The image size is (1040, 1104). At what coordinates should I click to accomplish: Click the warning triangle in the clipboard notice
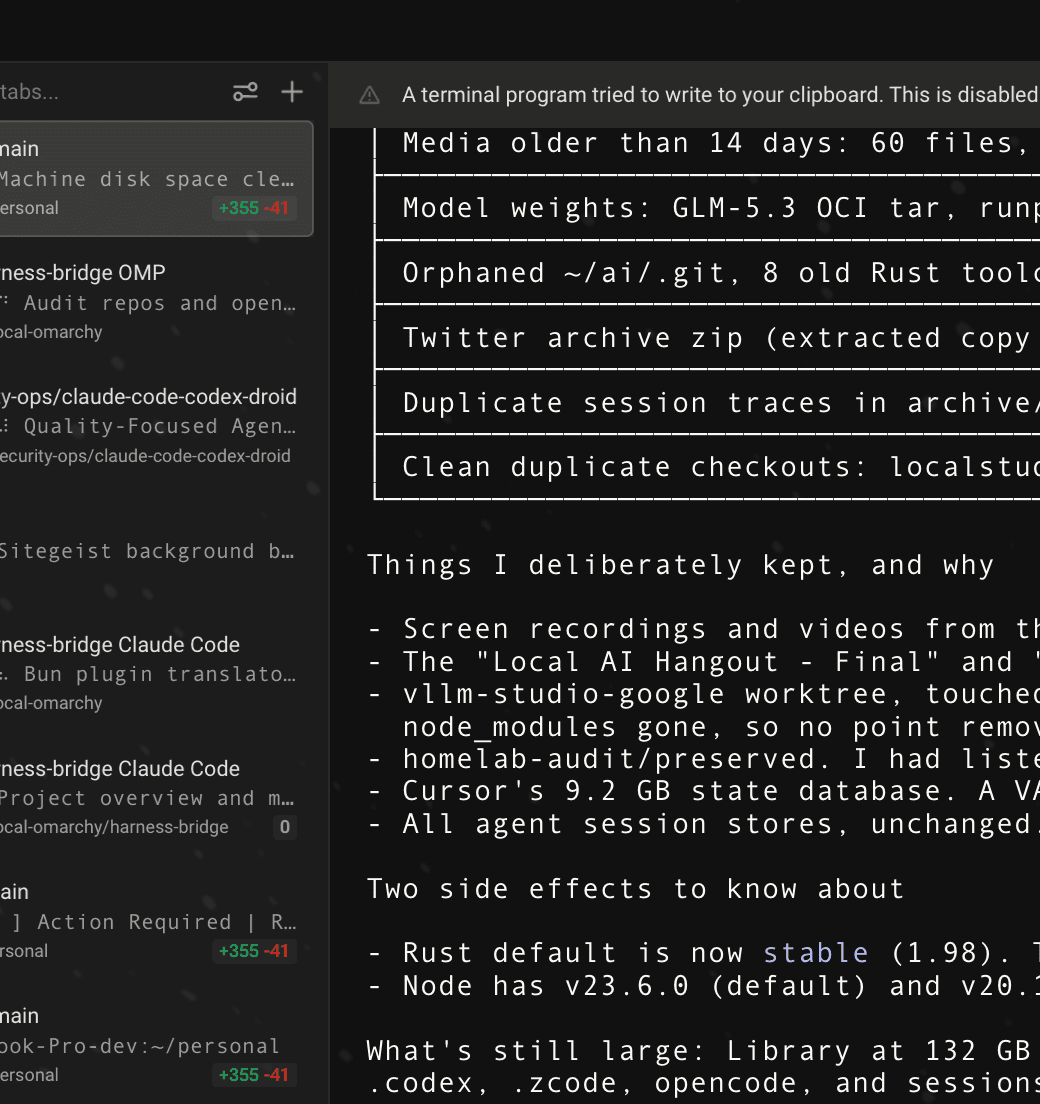tap(370, 95)
